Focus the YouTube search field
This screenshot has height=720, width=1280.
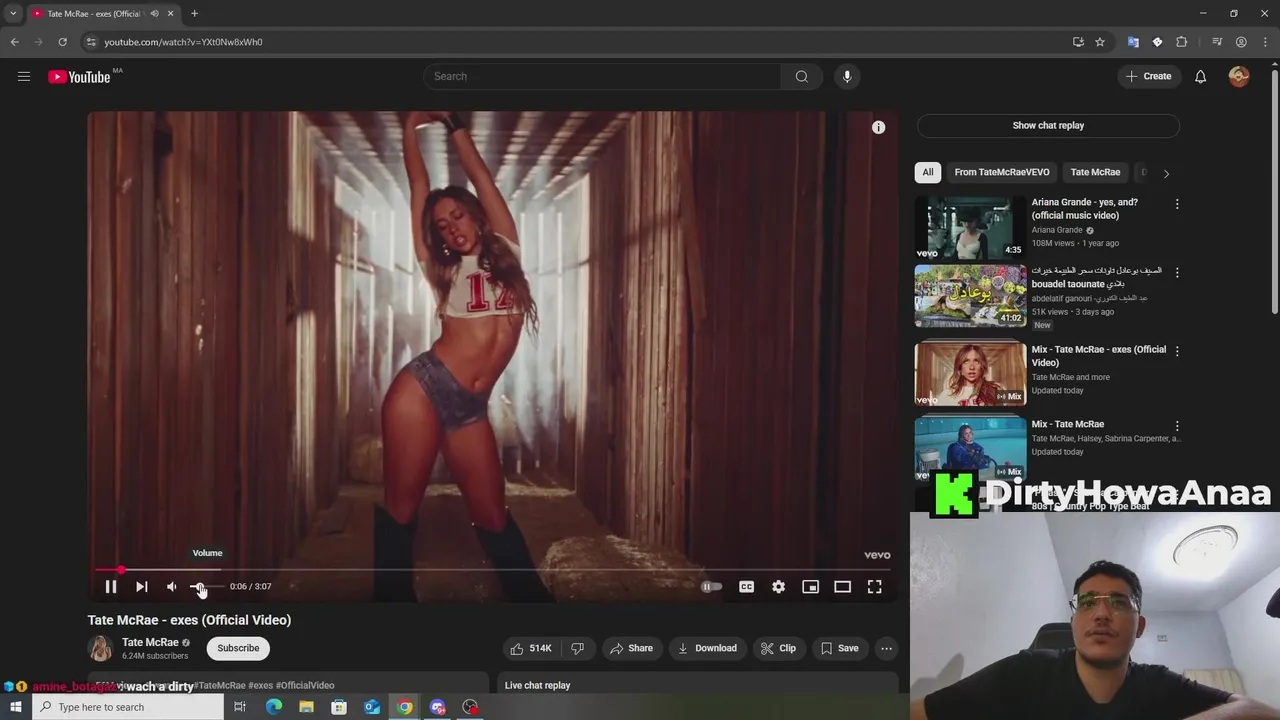603,76
